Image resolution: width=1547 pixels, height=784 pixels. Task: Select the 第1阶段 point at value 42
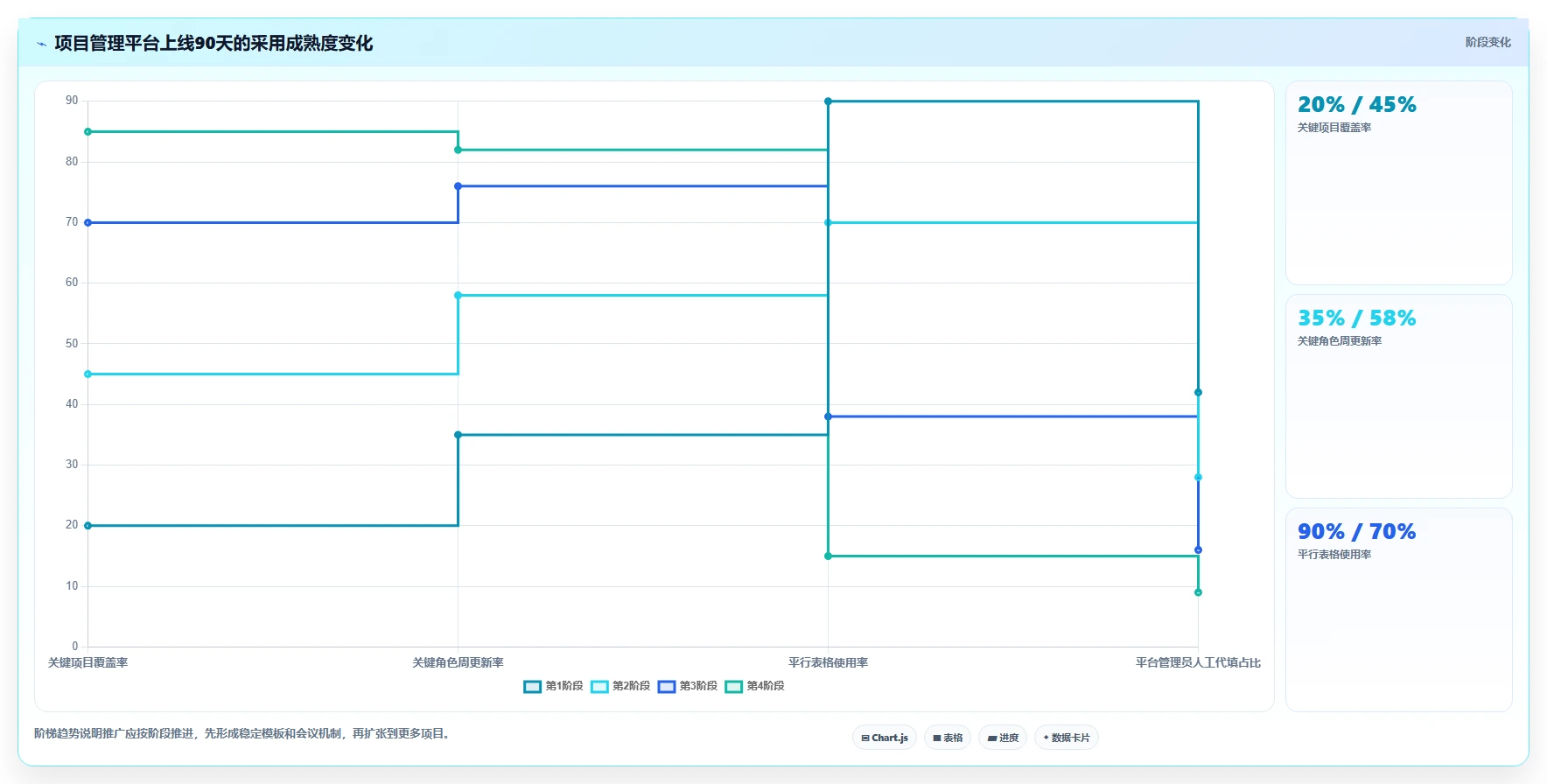[1198, 392]
